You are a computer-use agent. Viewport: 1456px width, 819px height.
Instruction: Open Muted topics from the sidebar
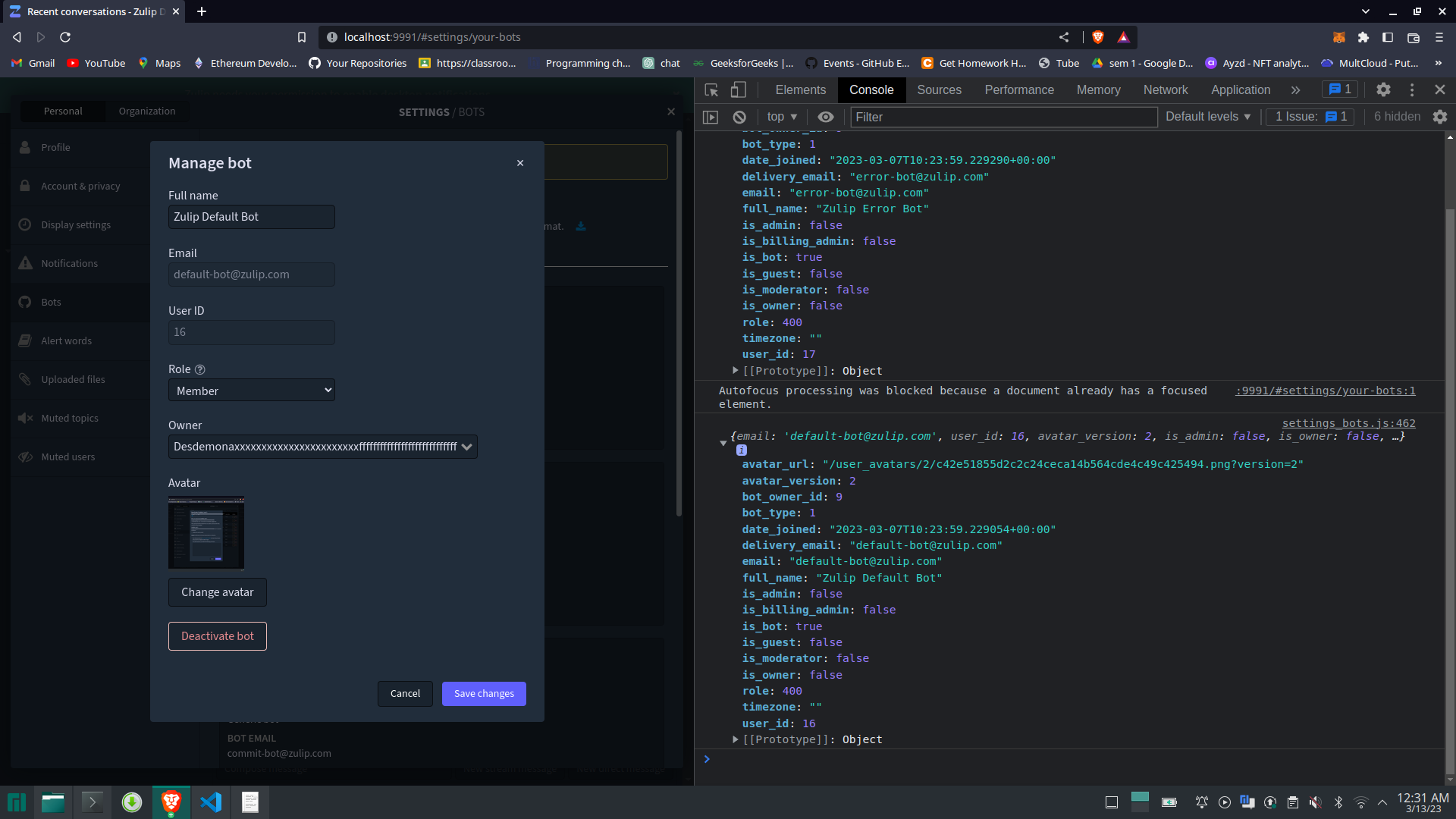70,418
